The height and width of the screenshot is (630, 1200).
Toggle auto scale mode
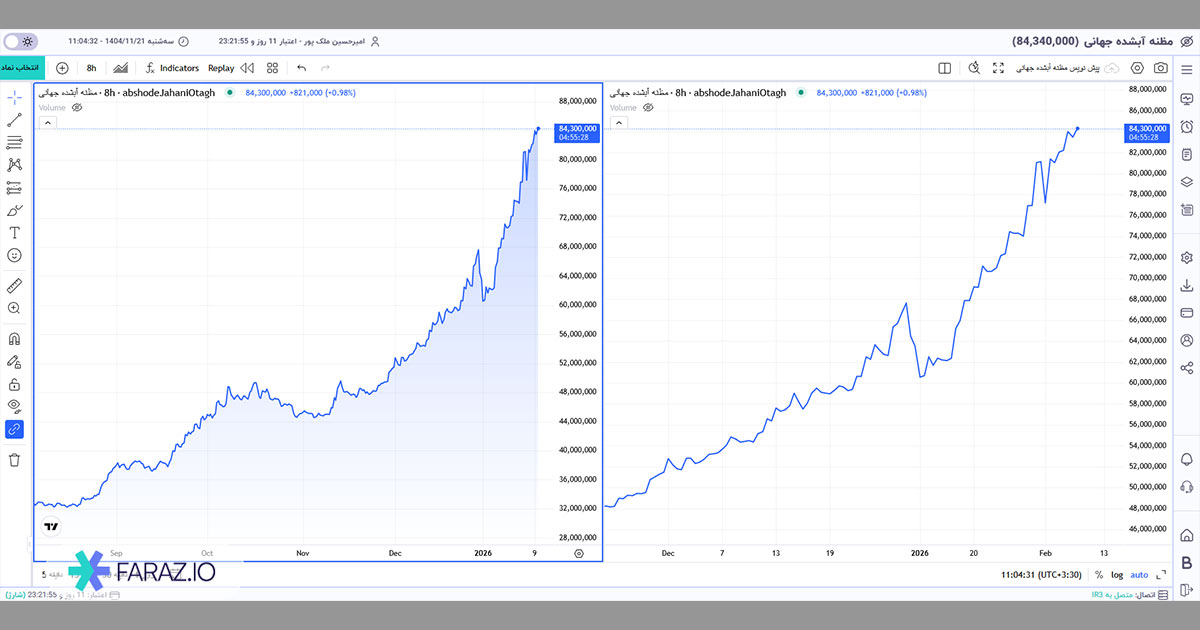(1139, 575)
